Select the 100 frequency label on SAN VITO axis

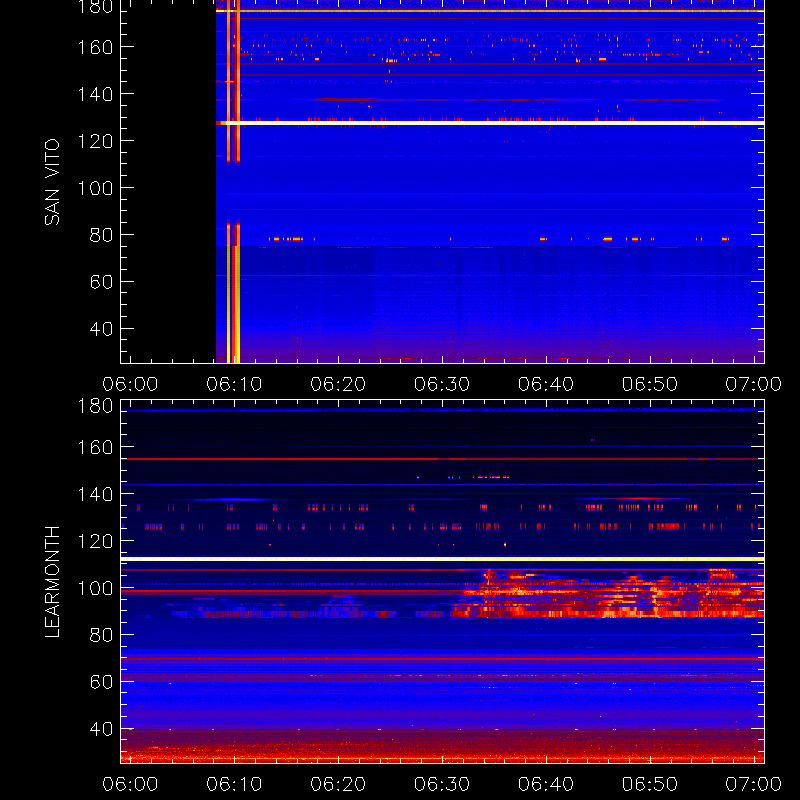pos(95,188)
